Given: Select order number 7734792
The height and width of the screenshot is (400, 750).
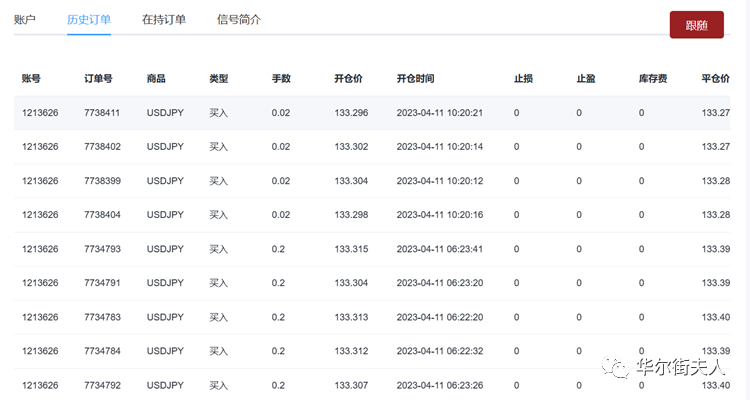Looking at the screenshot, I should pos(102,385).
